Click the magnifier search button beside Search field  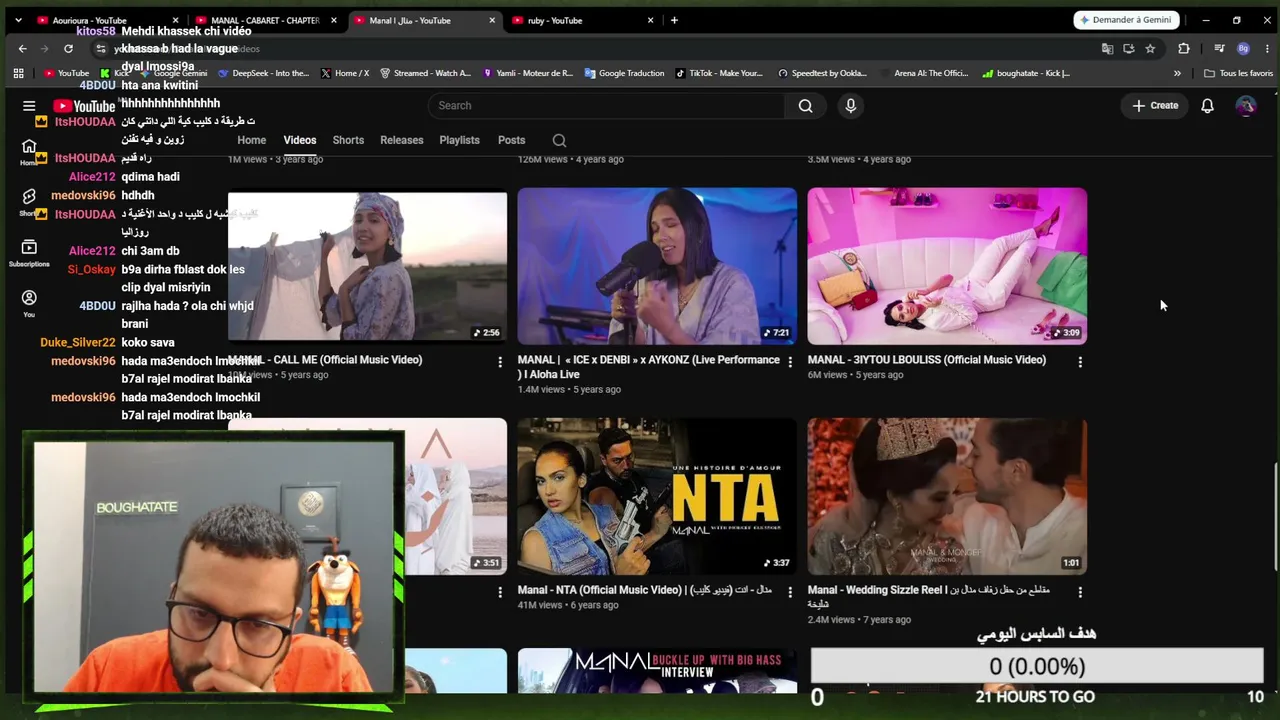[x=805, y=106]
